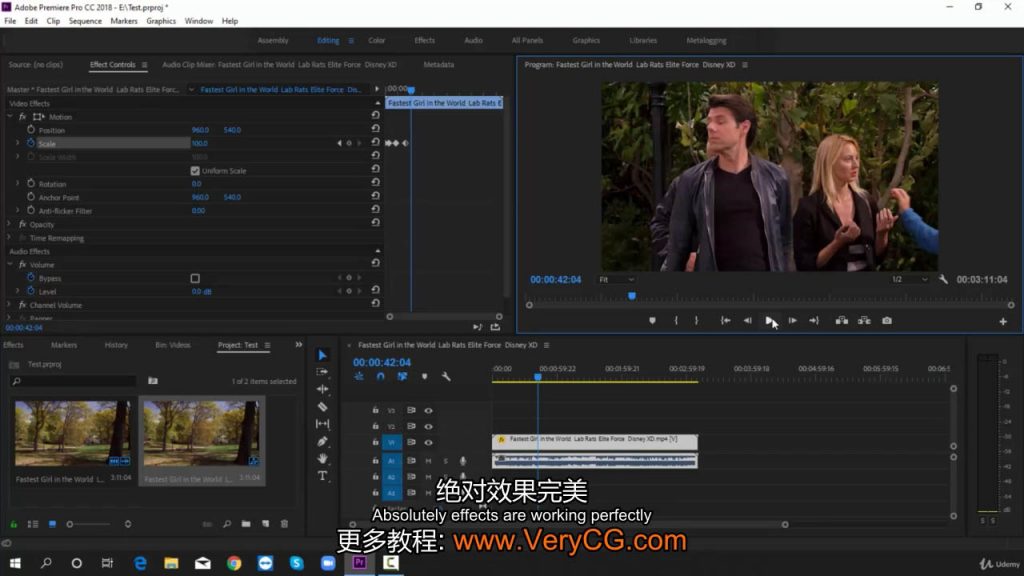Open the 1/2 playback resolution dropdown
The image size is (1024, 576).
click(x=909, y=280)
